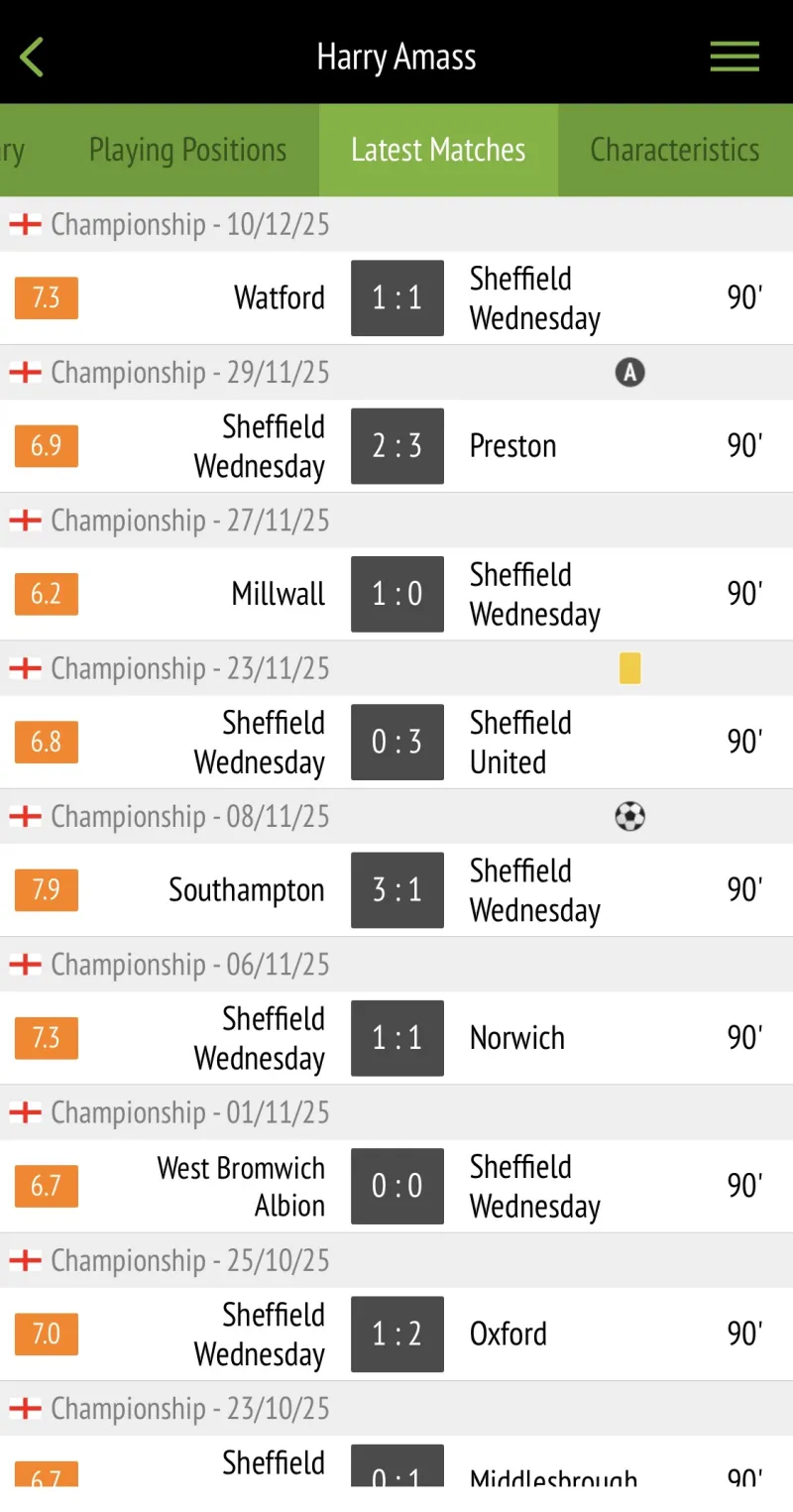Tap the green back arrow
The image size is (793, 1512).
[33, 58]
